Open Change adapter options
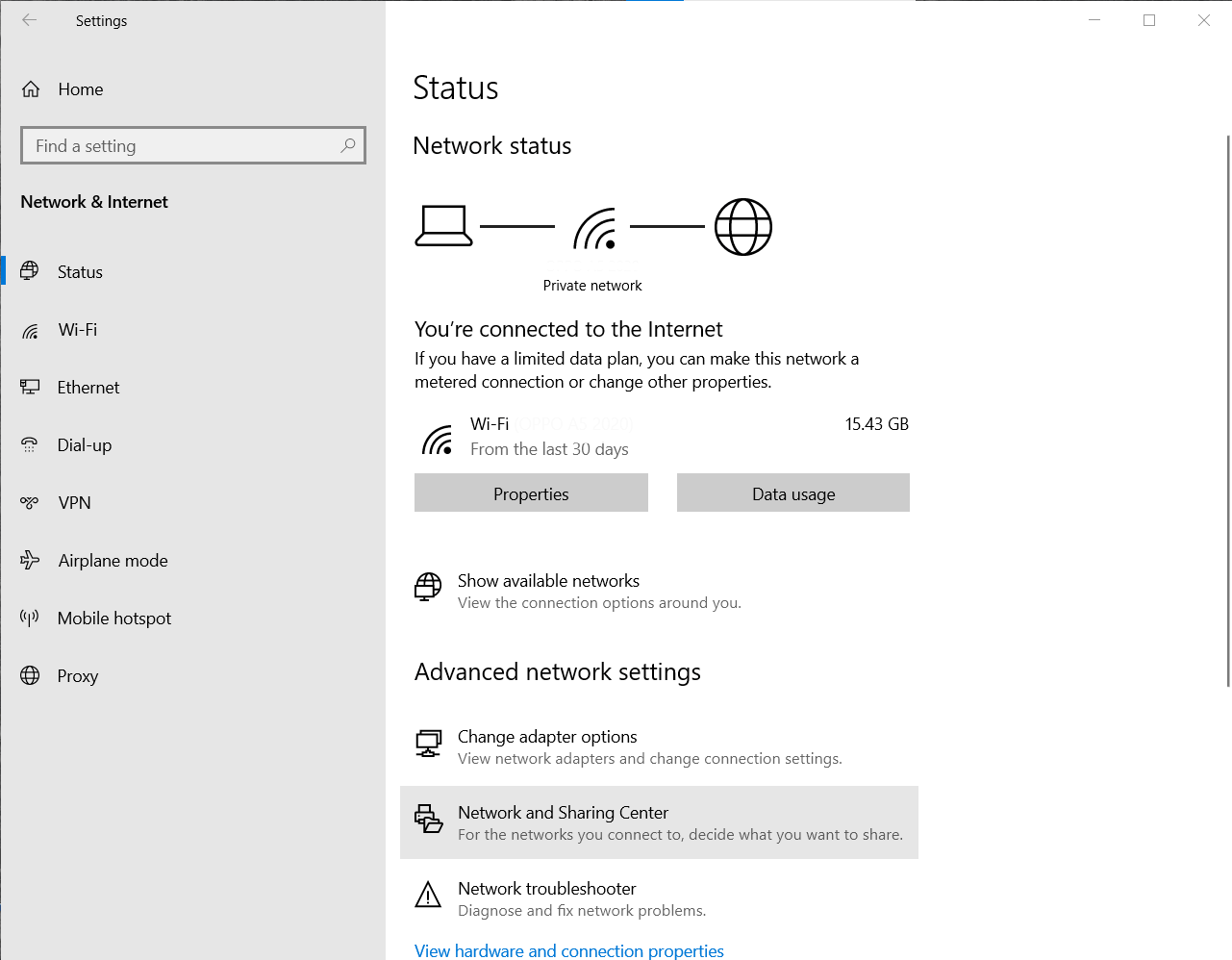The height and width of the screenshot is (960, 1232). point(547,736)
